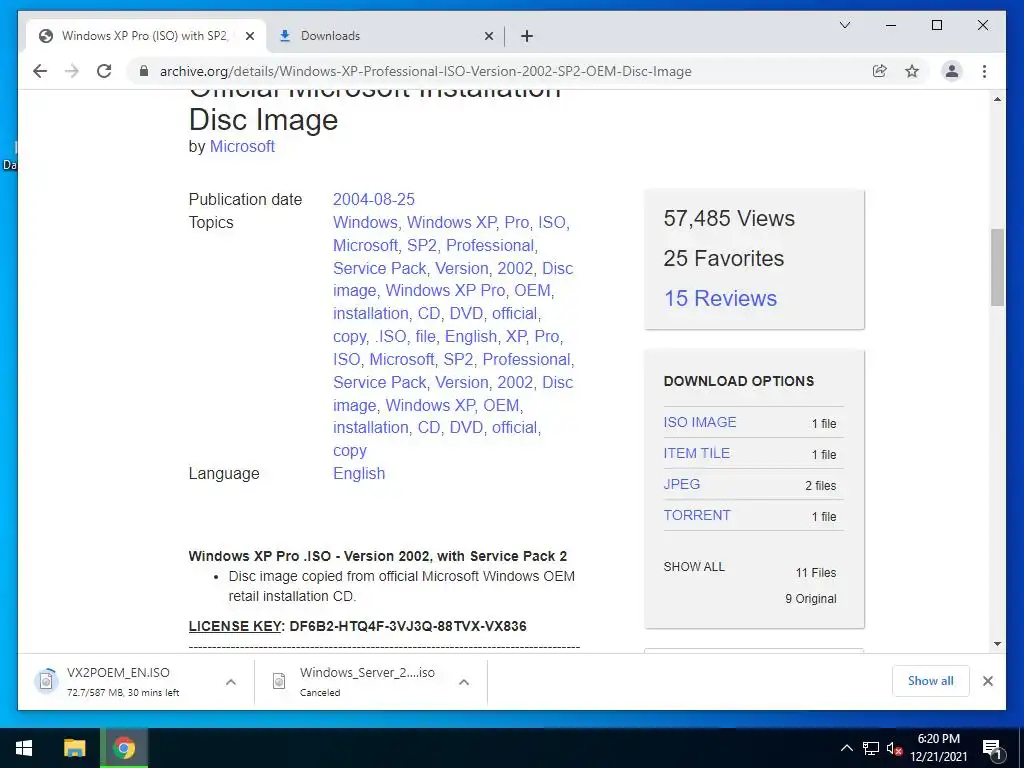Open the tab search chevron
This screenshot has height=768, width=1024.
pos(844,25)
